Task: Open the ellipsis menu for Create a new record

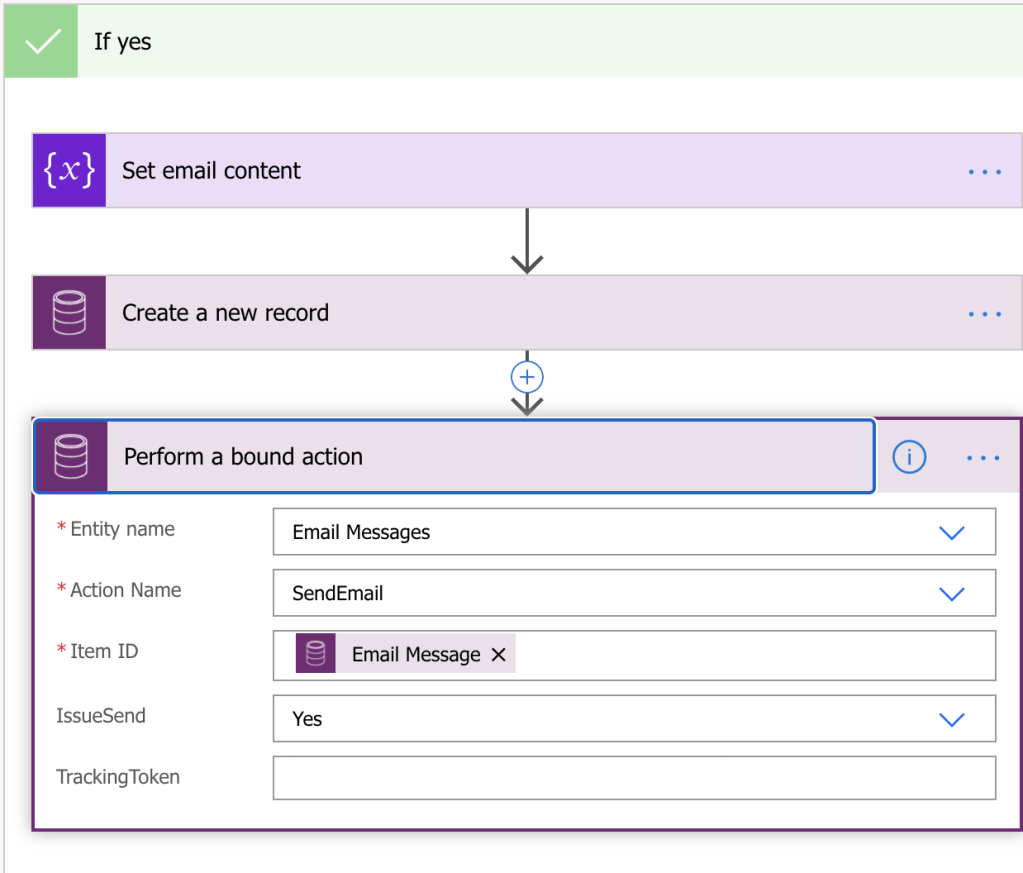Action: click(984, 313)
